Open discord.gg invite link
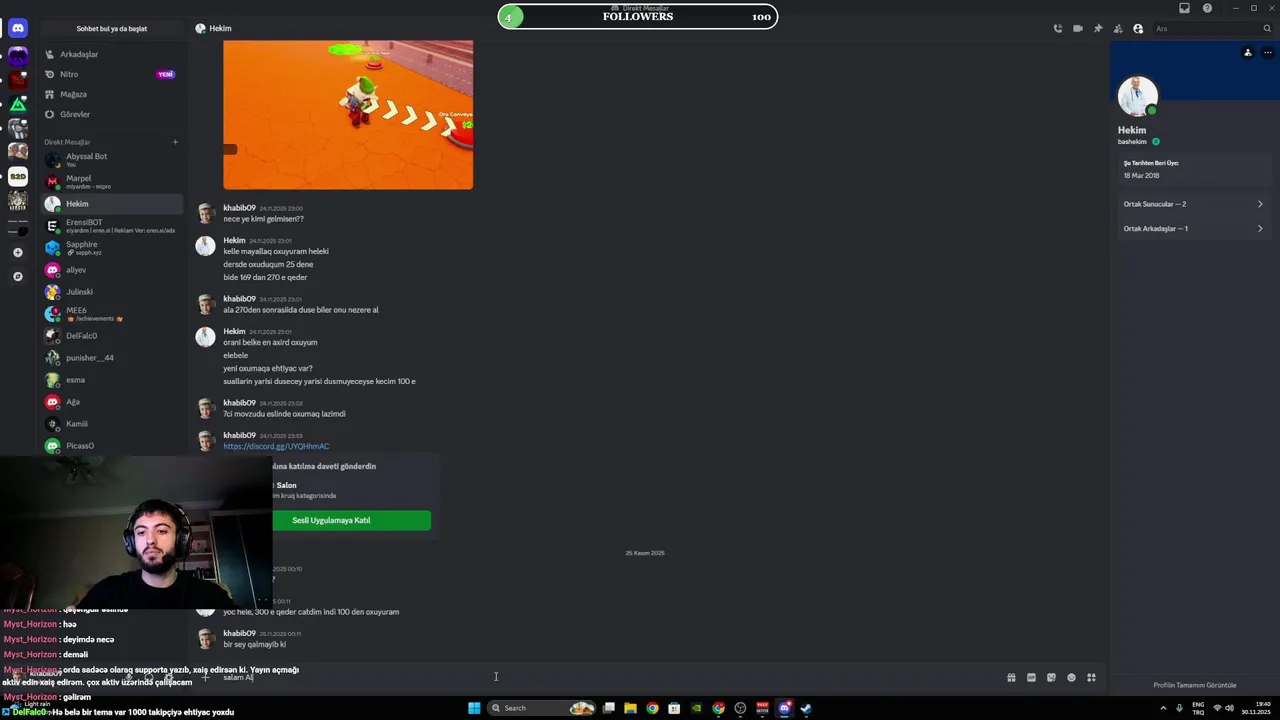 (x=276, y=447)
